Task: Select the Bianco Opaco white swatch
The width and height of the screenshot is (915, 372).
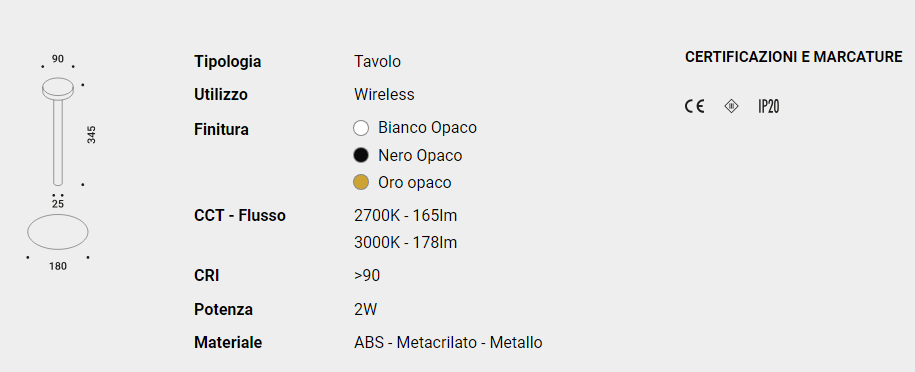Action: pos(361,127)
